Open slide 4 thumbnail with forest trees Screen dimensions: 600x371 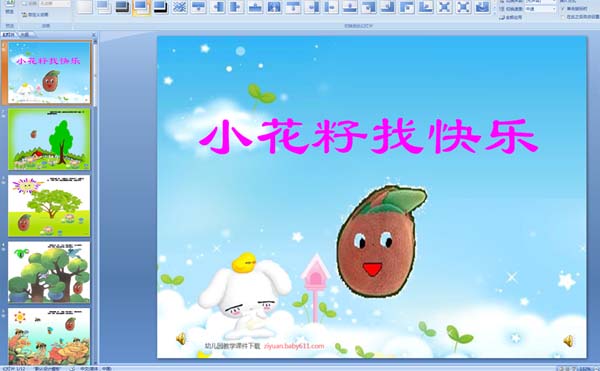pyautogui.click(x=49, y=272)
